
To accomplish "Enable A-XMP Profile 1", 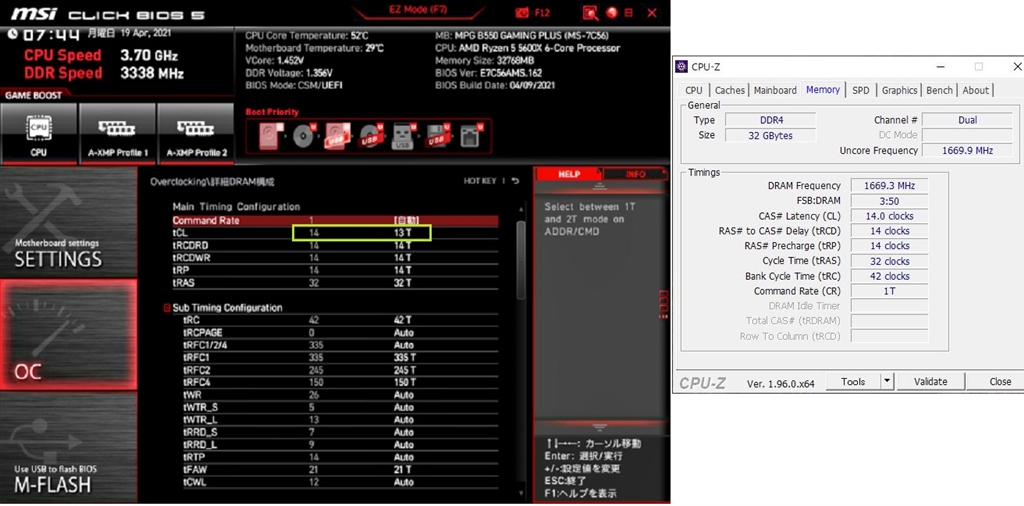I will [x=118, y=133].
